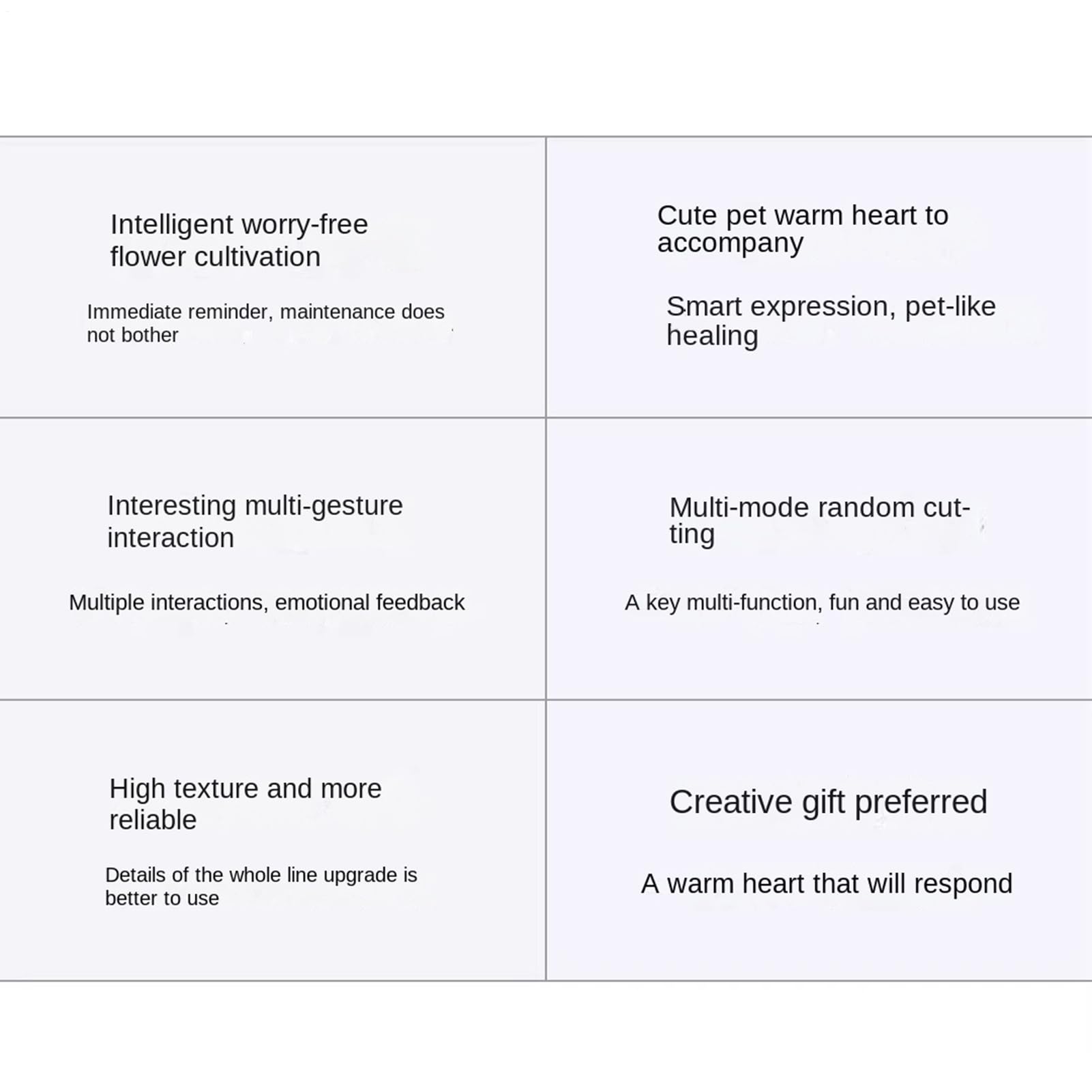Click 'Creative gift preferred' heading
Viewport: 1092px width, 1092px height.
[x=828, y=802]
